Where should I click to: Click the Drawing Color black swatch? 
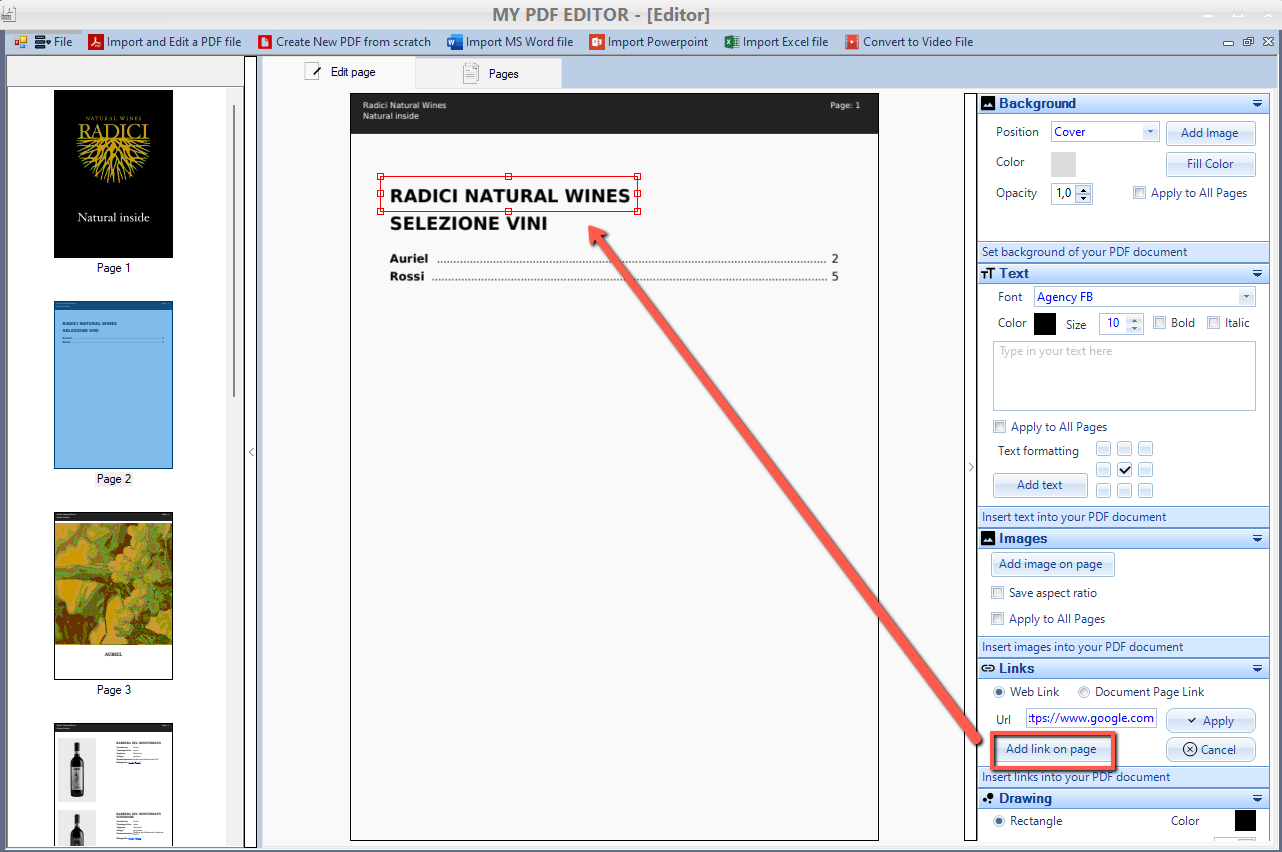pos(1245,821)
